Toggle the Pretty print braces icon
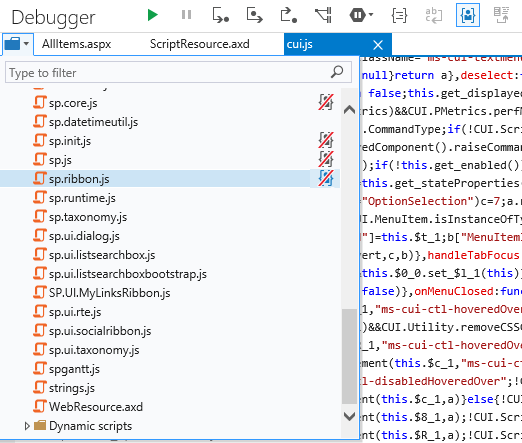 (399, 15)
